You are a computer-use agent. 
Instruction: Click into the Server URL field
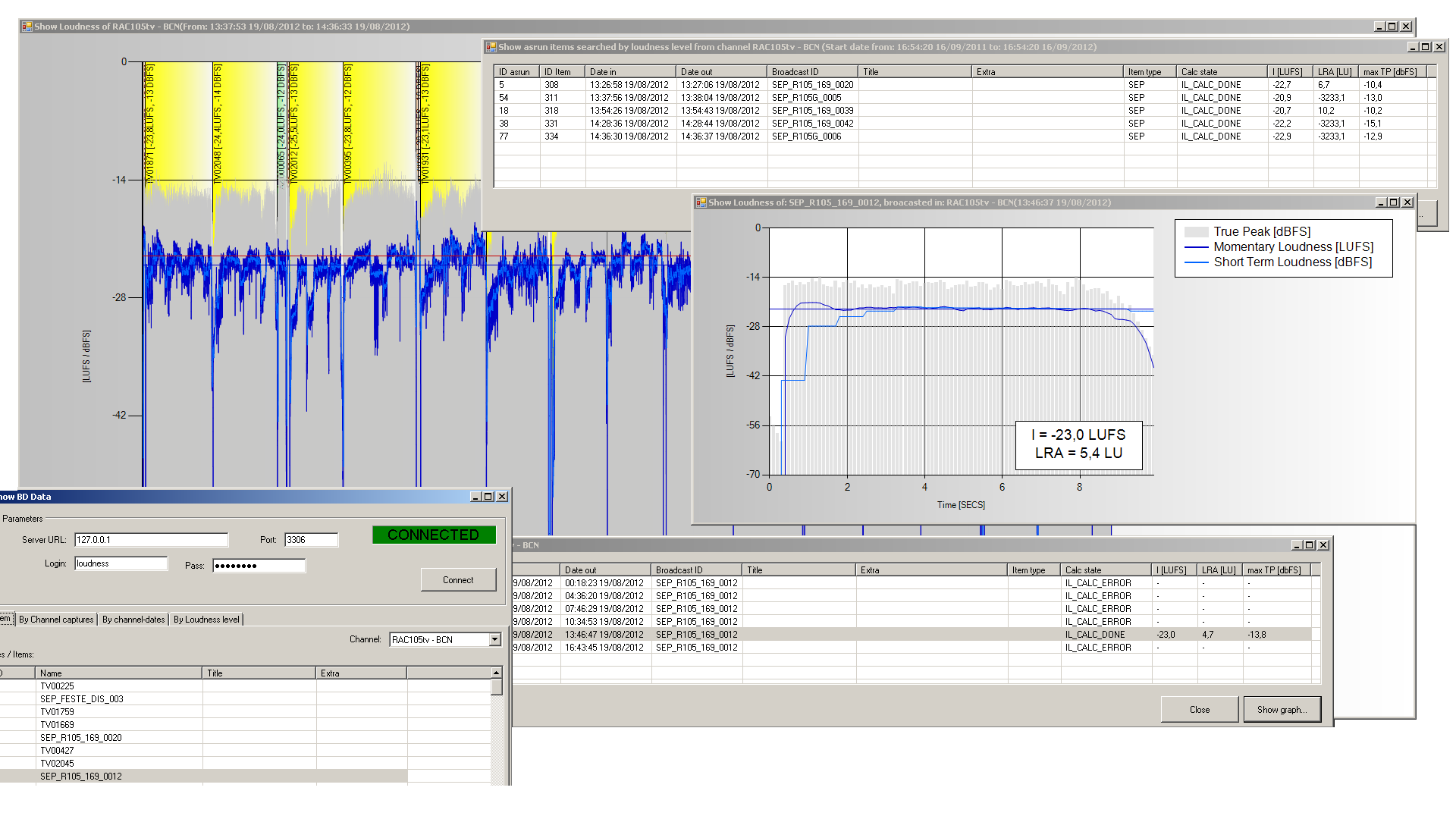pyautogui.click(x=151, y=540)
